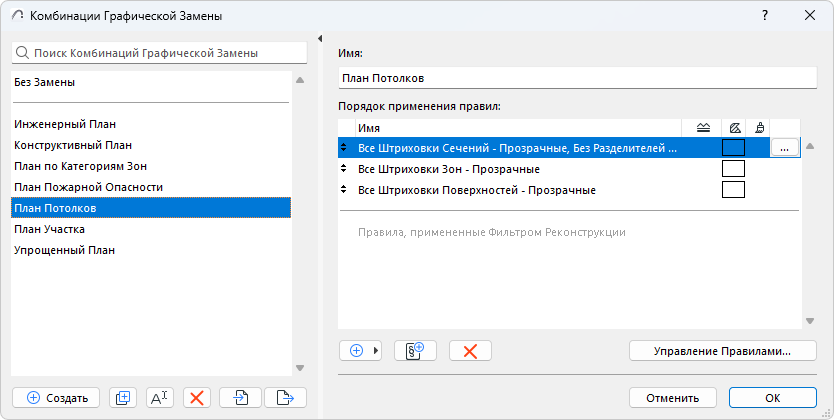Click the import combinations icon
Viewport: 834px width, 420px height.
pos(241,397)
